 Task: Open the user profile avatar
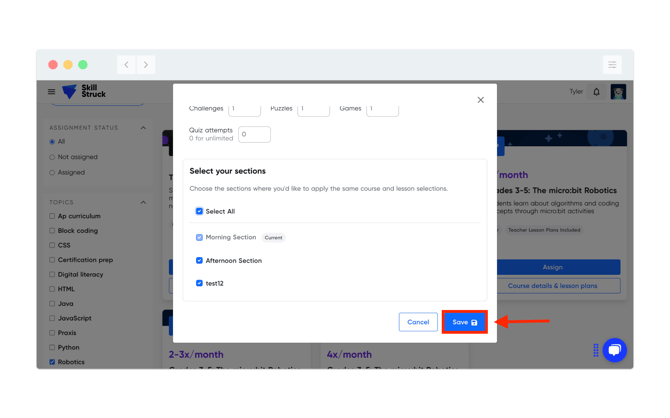618,92
